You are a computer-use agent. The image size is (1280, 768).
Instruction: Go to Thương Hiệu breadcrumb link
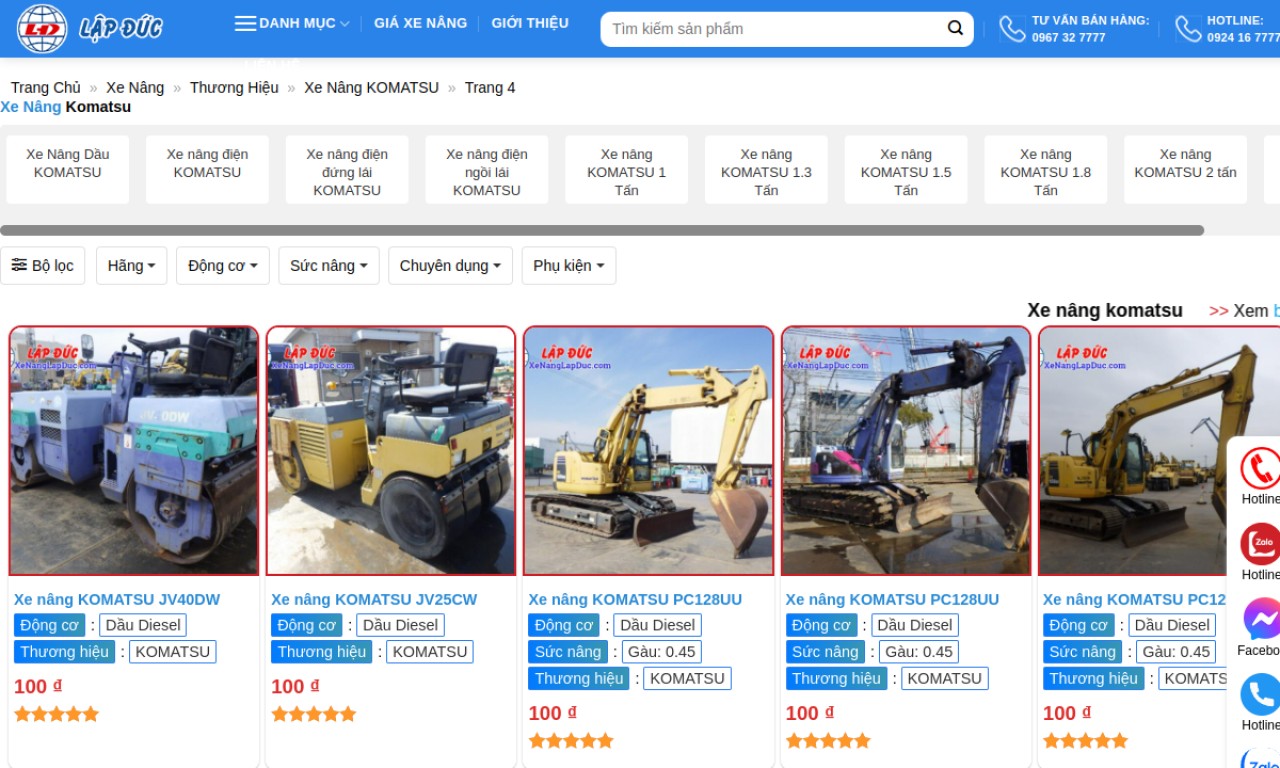tap(234, 88)
